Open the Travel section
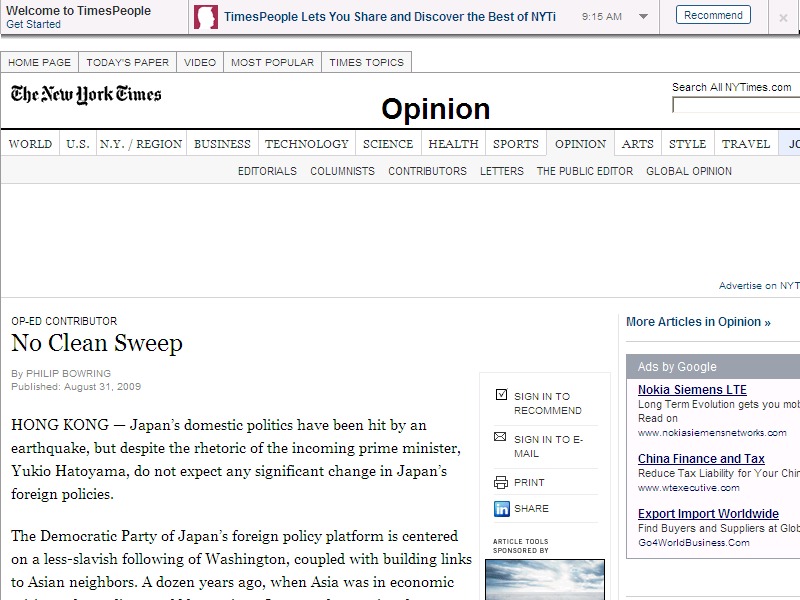Viewport: 800px width, 600px height. [x=746, y=144]
